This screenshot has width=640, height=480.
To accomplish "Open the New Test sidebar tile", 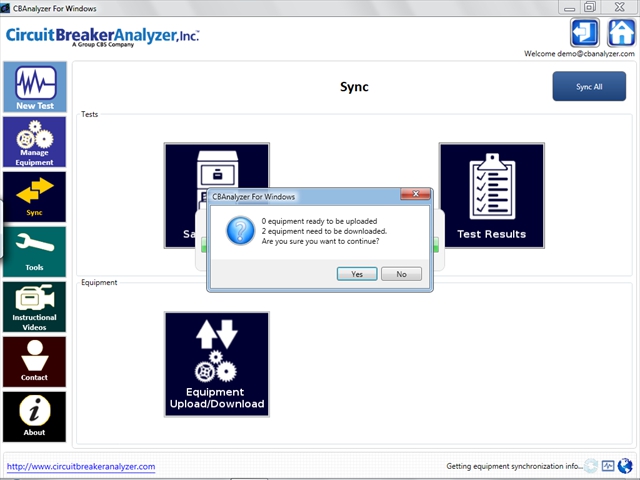I will [35, 87].
